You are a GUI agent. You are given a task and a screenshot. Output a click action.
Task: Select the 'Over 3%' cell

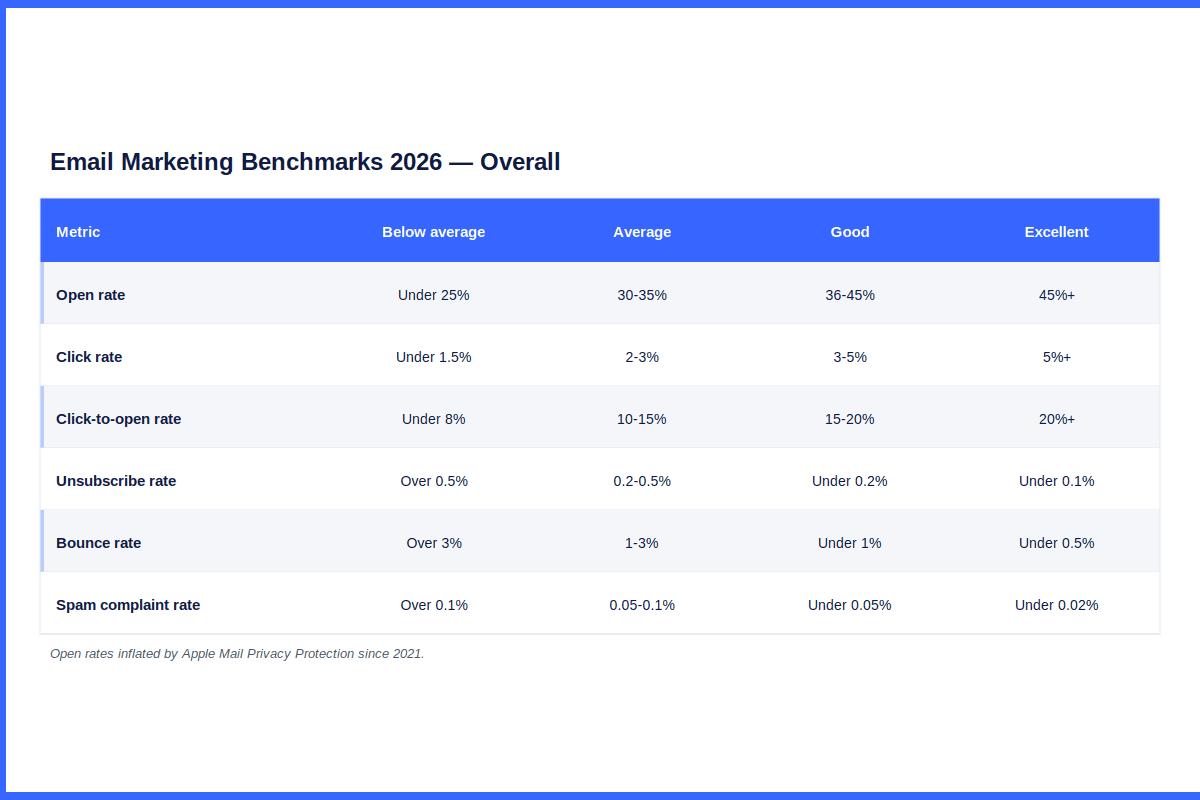click(x=434, y=543)
